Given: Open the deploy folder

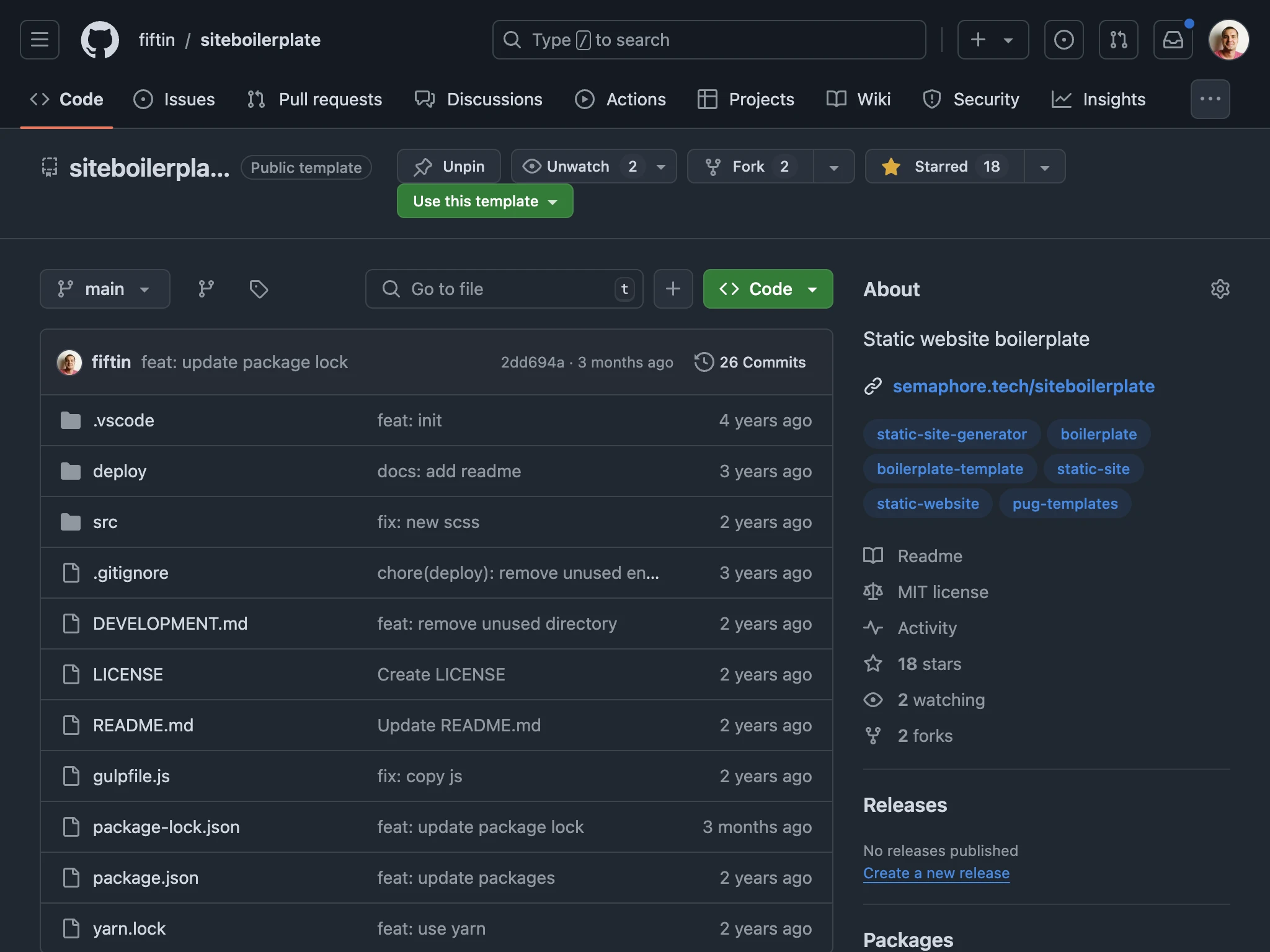Looking at the screenshot, I should (120, 471).
